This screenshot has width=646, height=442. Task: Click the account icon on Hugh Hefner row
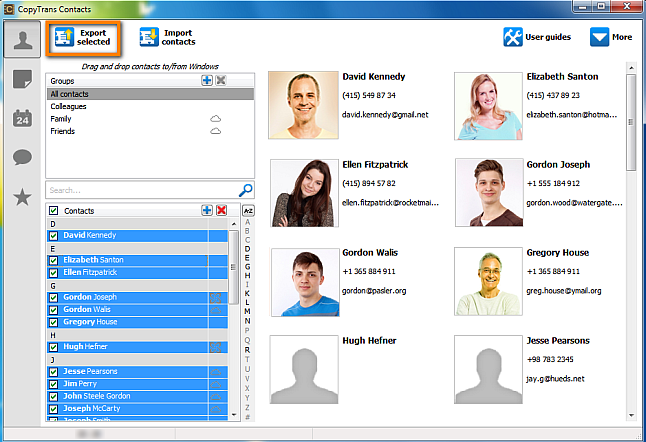tap(215, 347)
